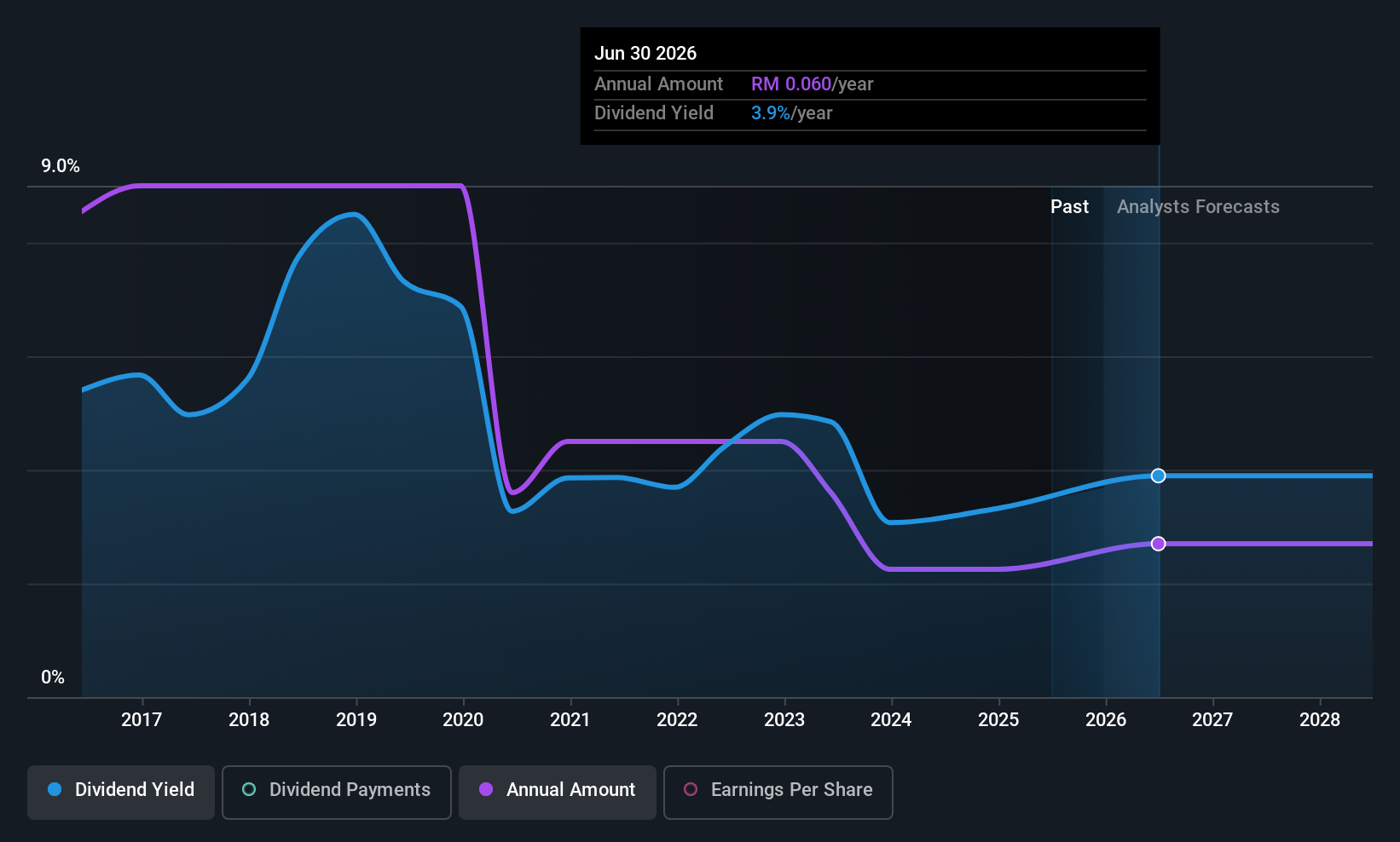Select the blue dividend yield marker at Jun 2026
The height and width of the screenshot is (842, 1400).
click(x=1158, y=476)
